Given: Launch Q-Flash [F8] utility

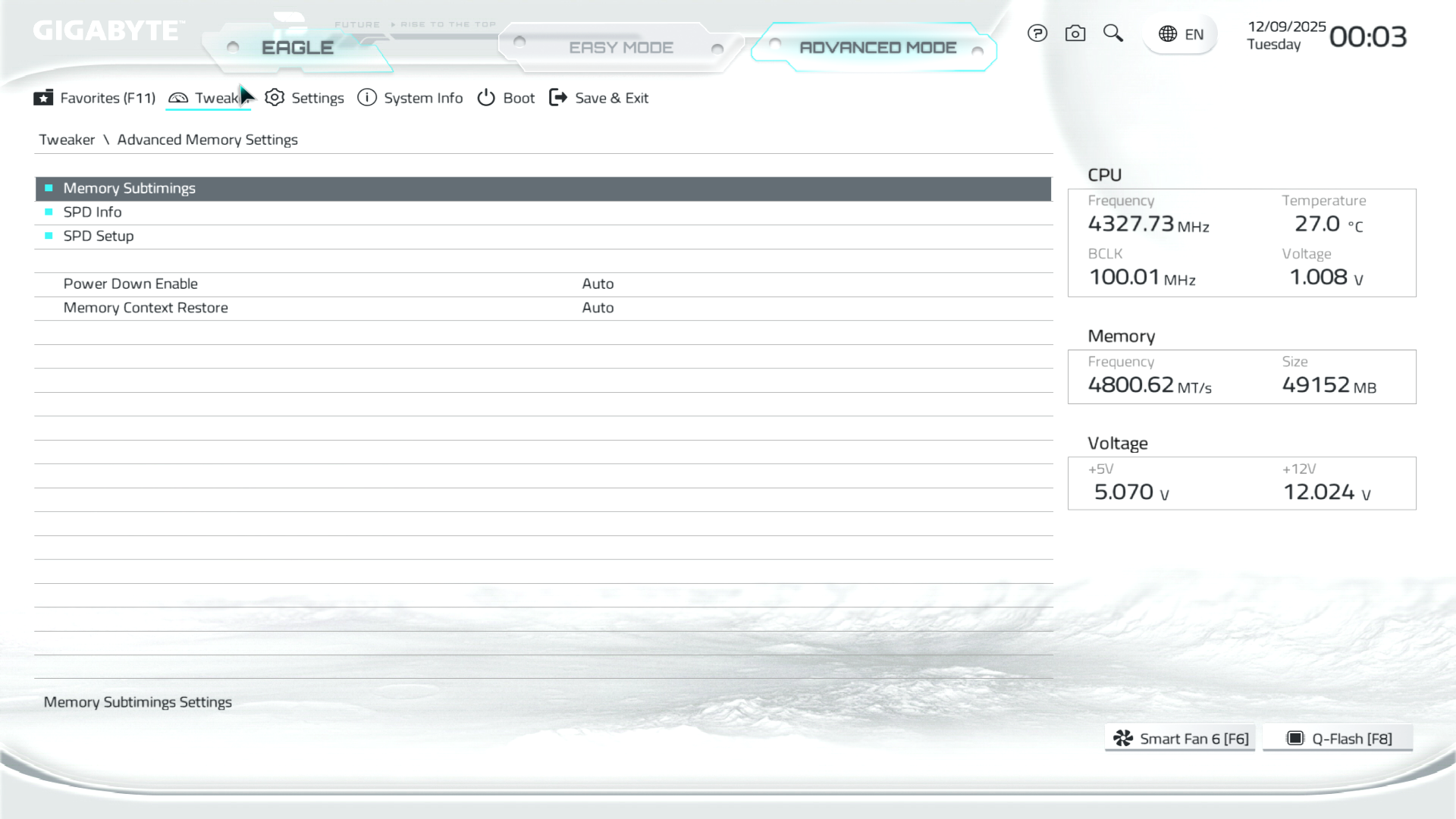Looking at the screenshot, I should (x=1338, y=739).
